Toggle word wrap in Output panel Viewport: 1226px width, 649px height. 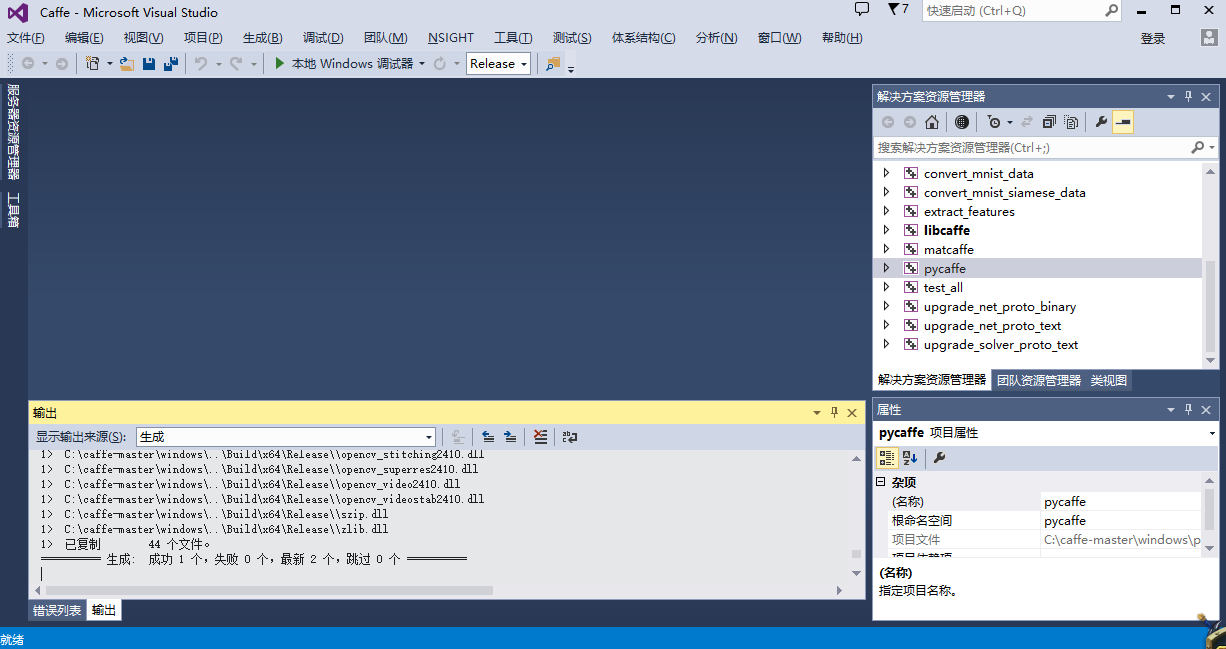(570, 437)
